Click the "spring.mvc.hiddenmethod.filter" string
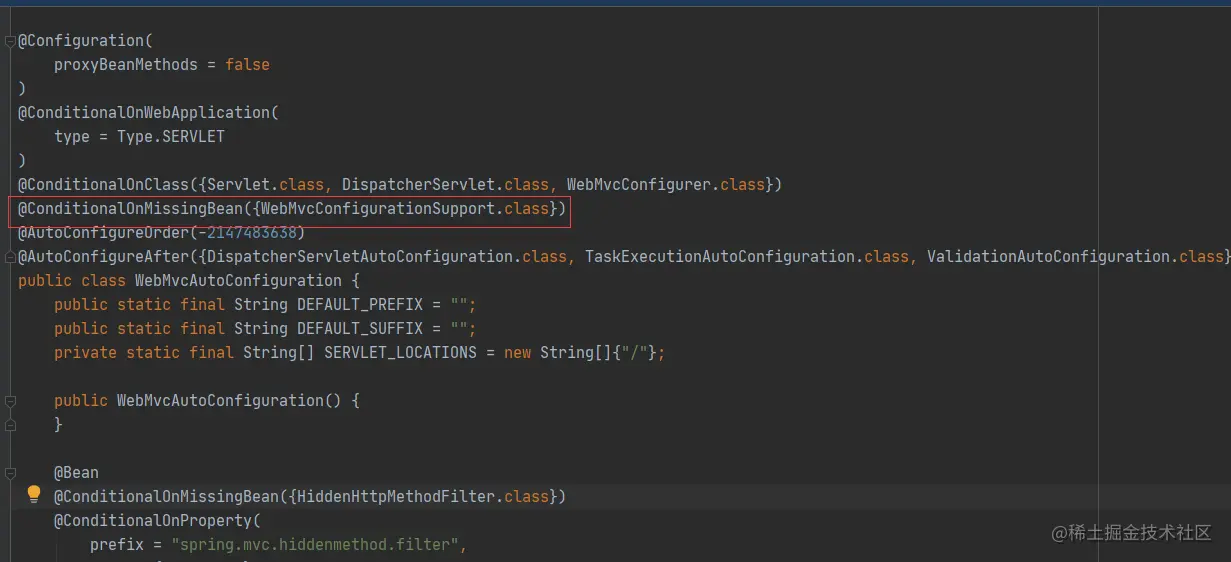Viewport: 1231px width, 562px height. point(315,545)
